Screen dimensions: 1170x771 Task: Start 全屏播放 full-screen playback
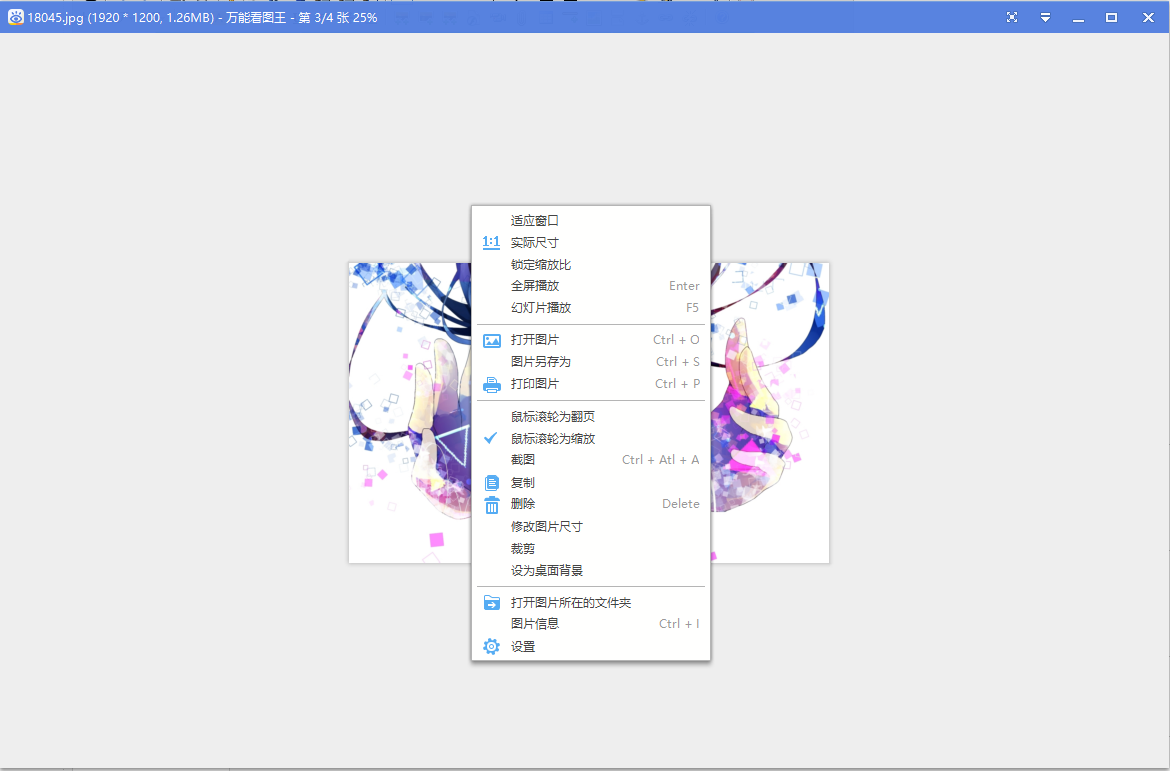point(590,286)
